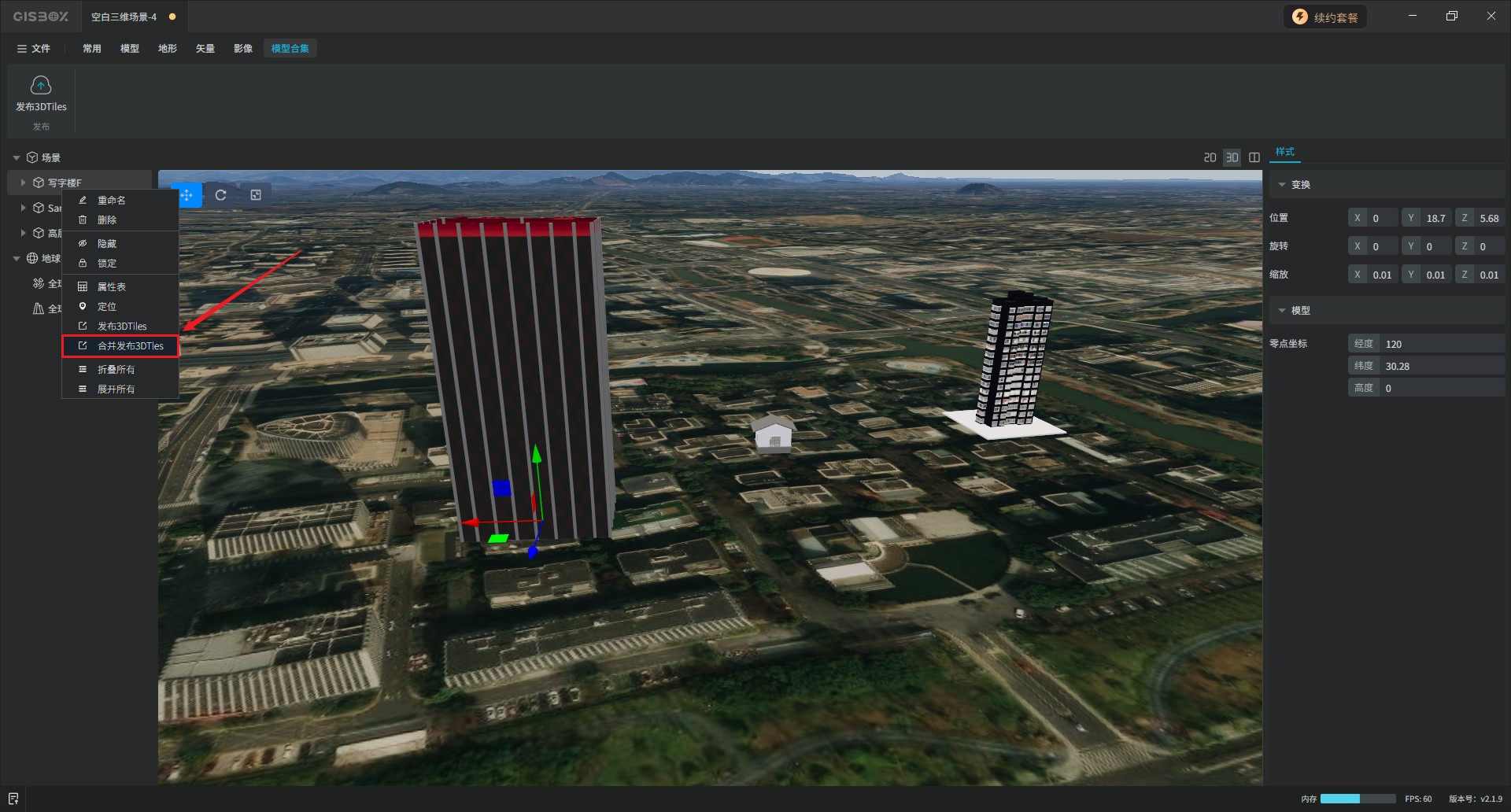Click the 场景 cube icon in tree

coord(32,157)
